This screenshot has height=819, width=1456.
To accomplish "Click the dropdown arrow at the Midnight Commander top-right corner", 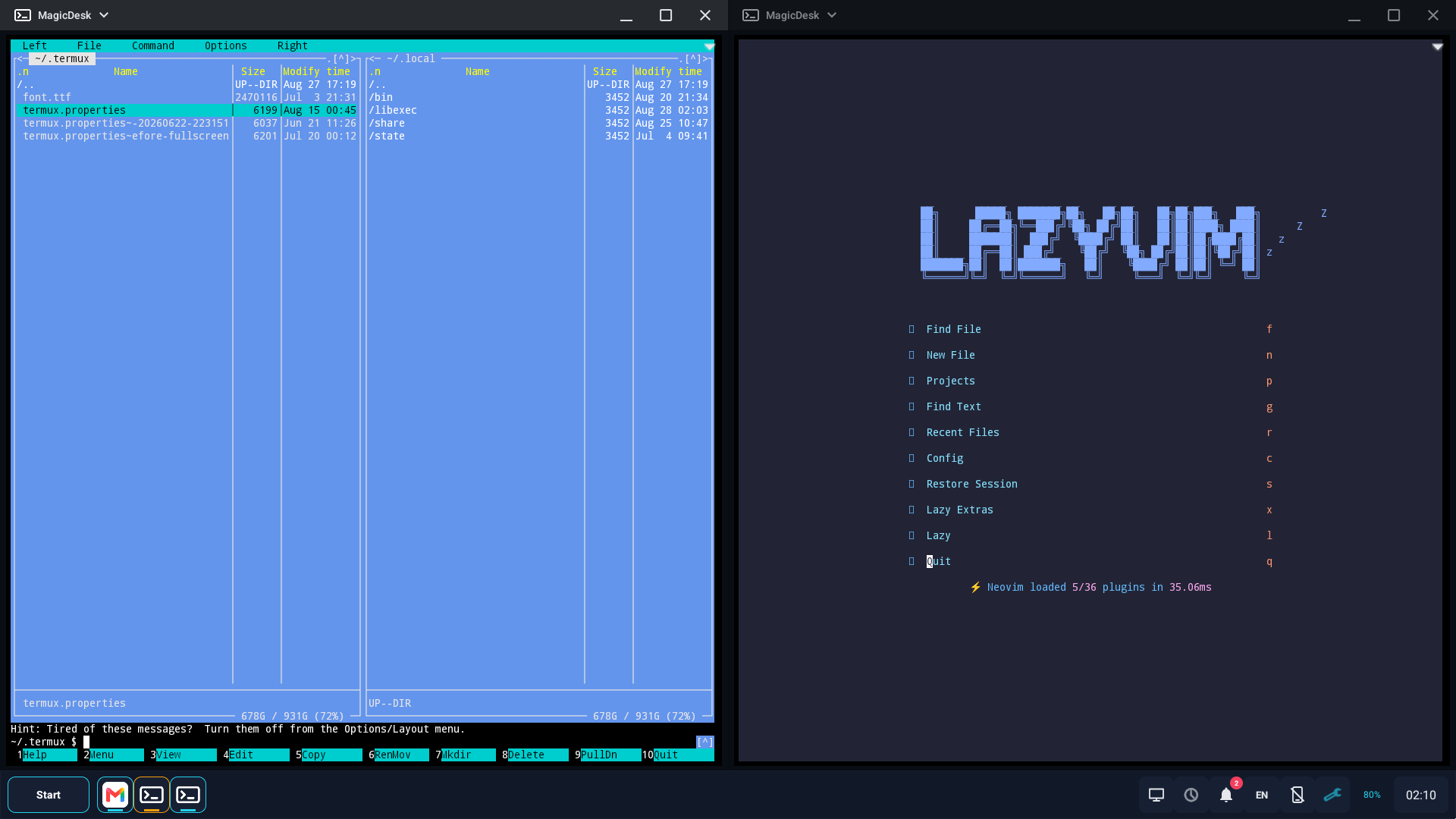I will pos(709,46).
